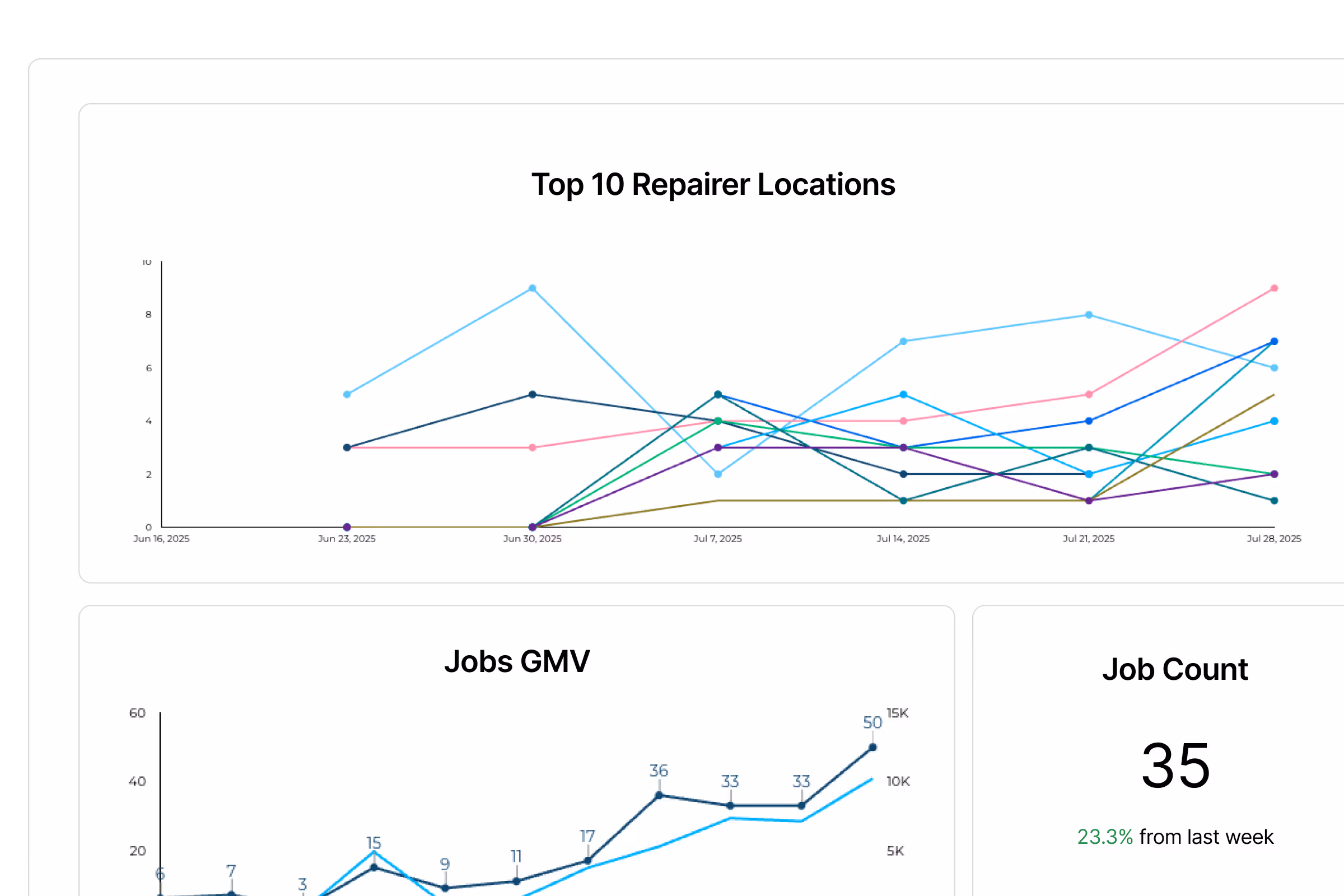Select the royal blue point at Jul 21

1089,421
